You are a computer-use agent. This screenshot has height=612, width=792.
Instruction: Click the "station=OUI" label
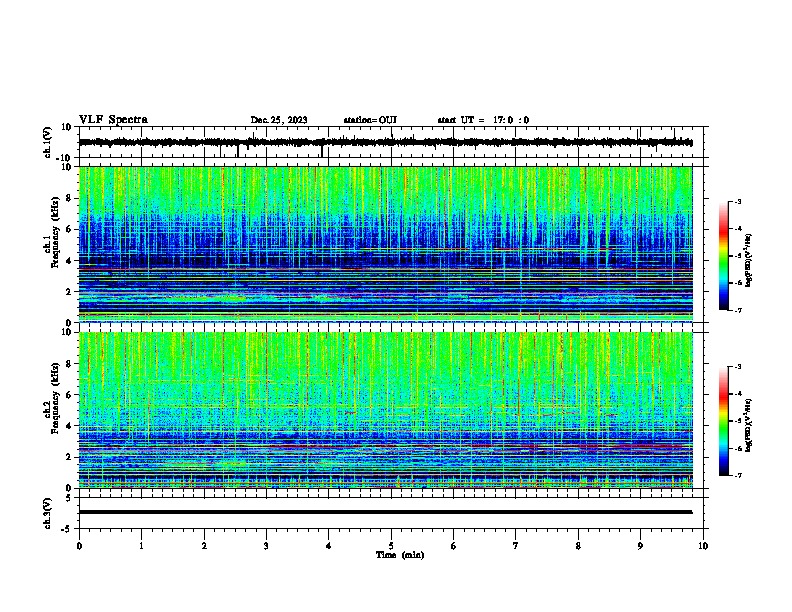[x=370, y=120]
